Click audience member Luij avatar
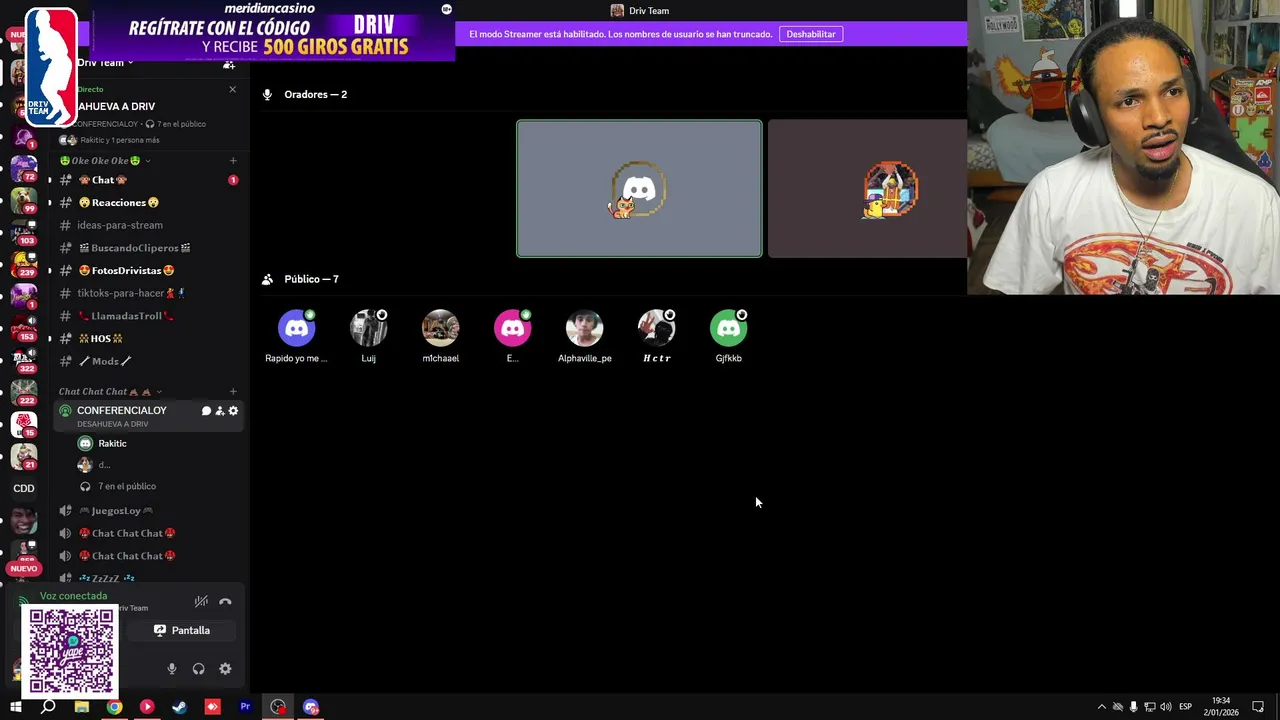The width and height of the screenshot is (1280, 720). point(368,328)
